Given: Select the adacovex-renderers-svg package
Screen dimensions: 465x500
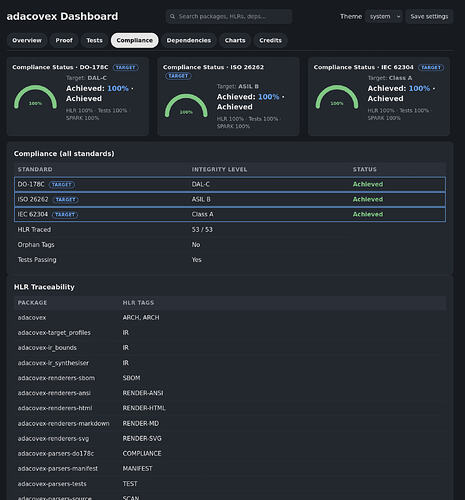Looking at the screenshot, I should click(x=53, y=438).
